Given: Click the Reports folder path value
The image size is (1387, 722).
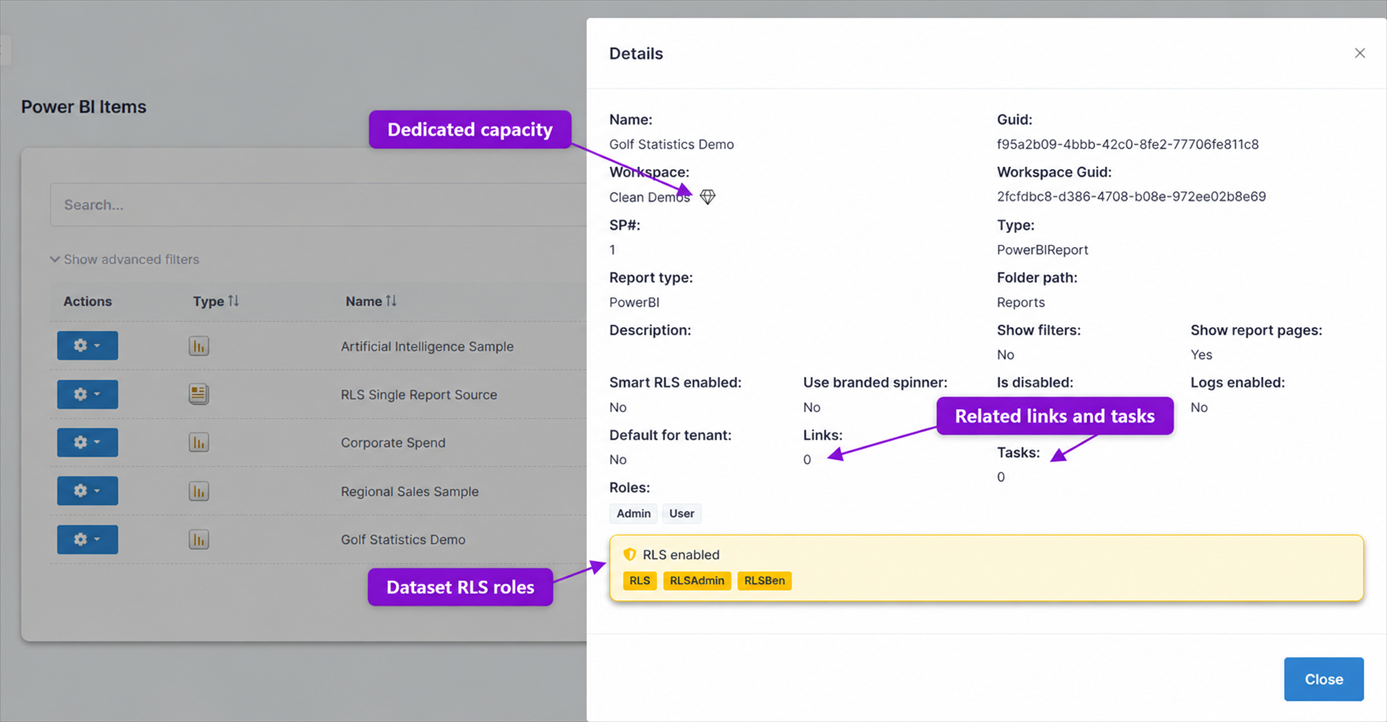Looking at the screenshot, I should coord(1021,302).
